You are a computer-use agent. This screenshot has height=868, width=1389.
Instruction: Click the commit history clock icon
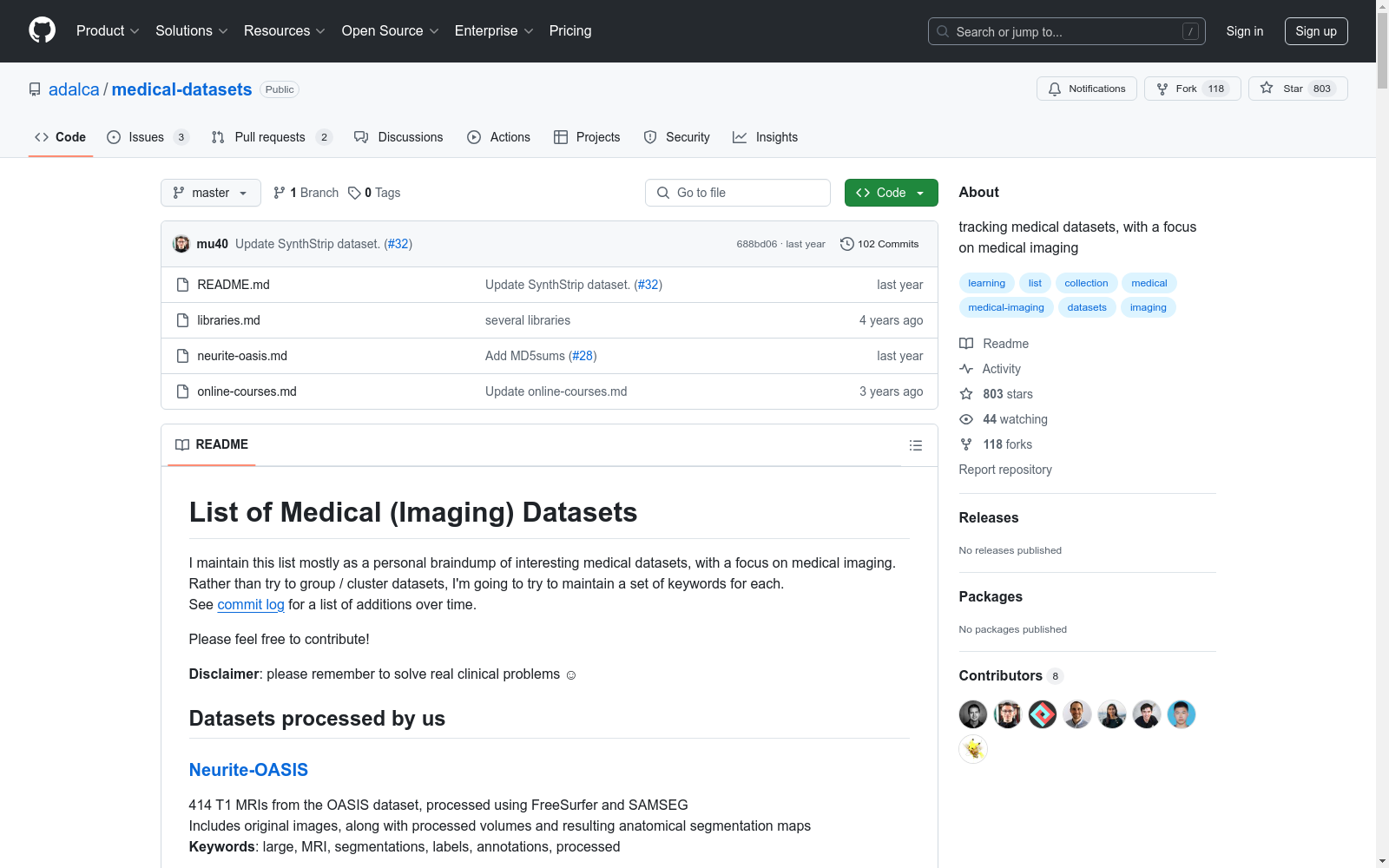847,244
